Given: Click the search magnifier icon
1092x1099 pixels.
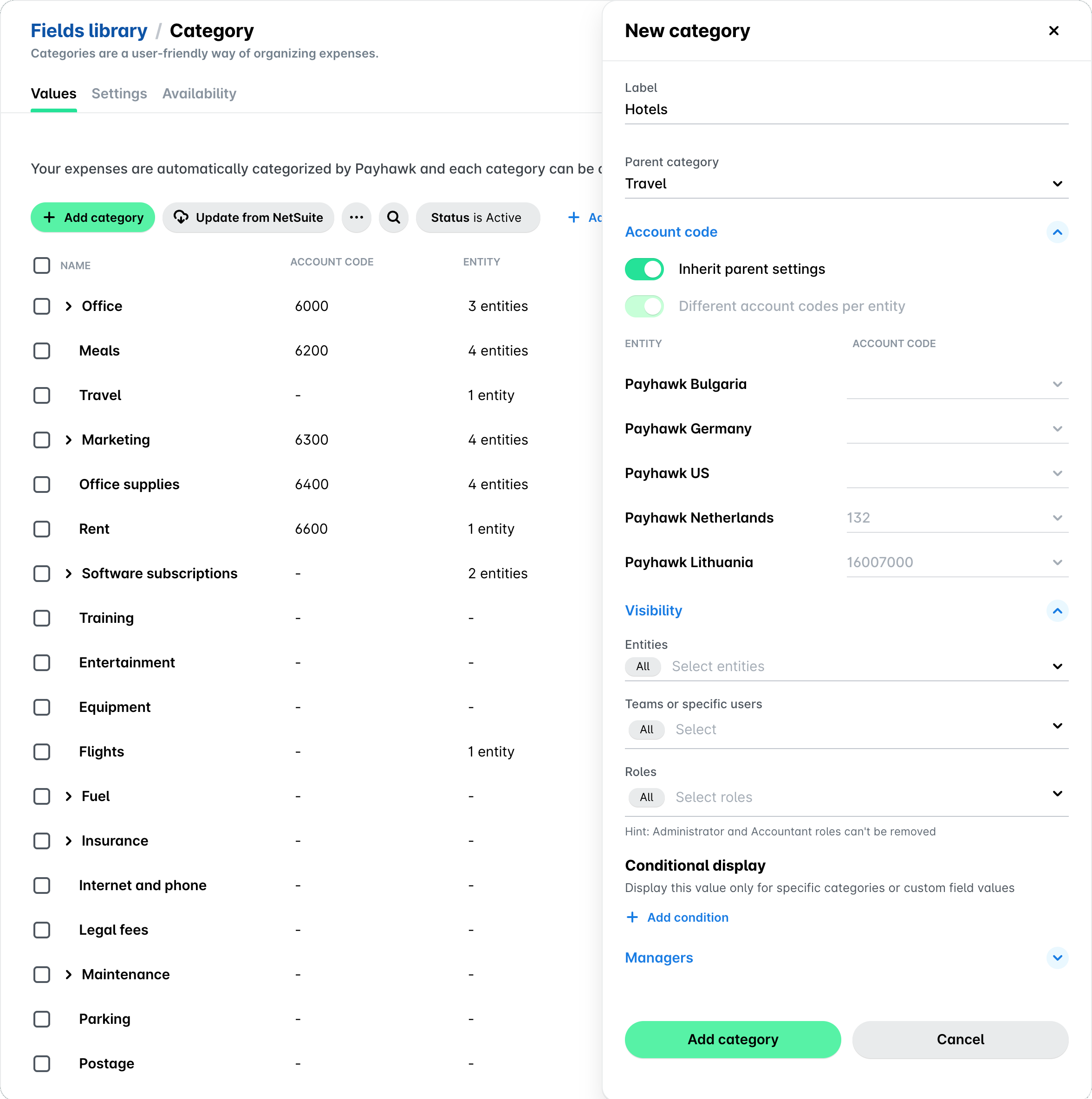Looking at the screenshot, I should tap(393, 217).
